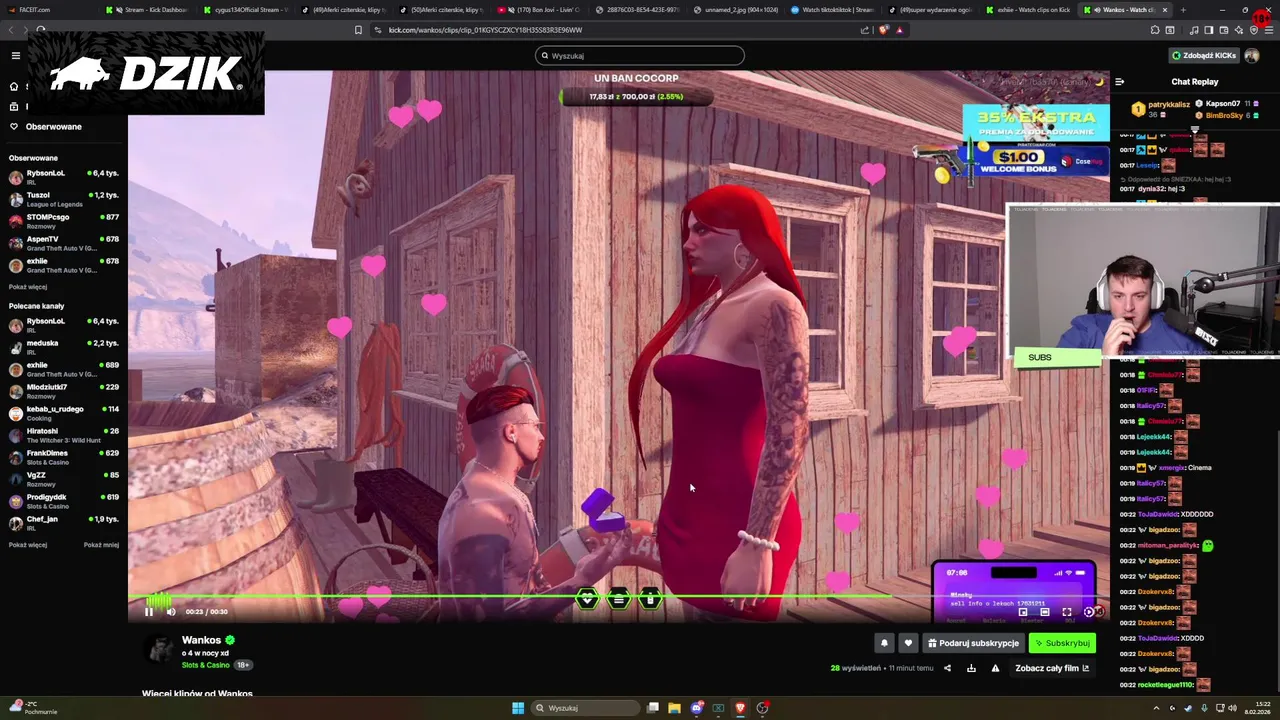Share page via address bar share icon

click(x=864, y=30)
